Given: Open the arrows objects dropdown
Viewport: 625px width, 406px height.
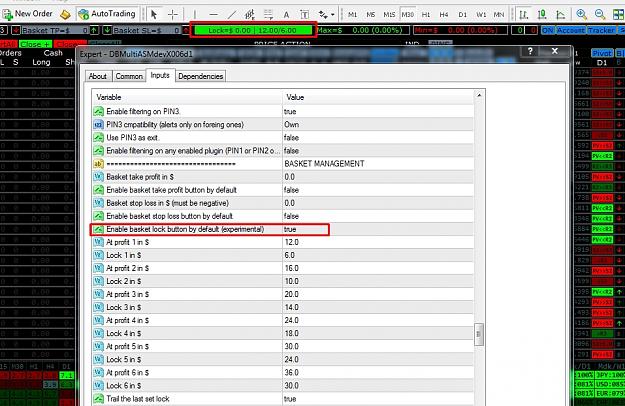Looking at the screenshot, I should pyautogui.click(x=326, y=15).
